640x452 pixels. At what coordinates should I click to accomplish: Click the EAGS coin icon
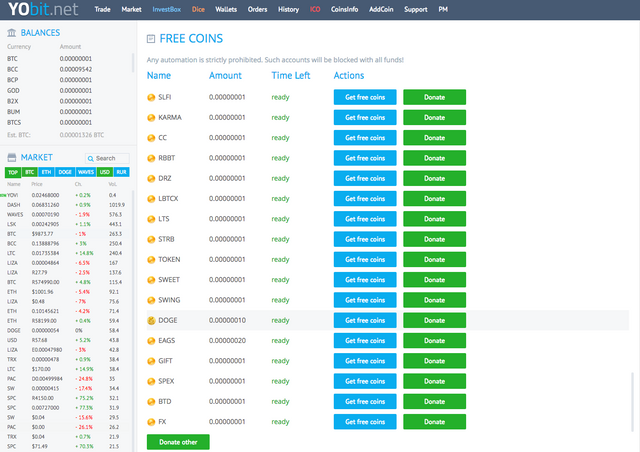[151, 341]
